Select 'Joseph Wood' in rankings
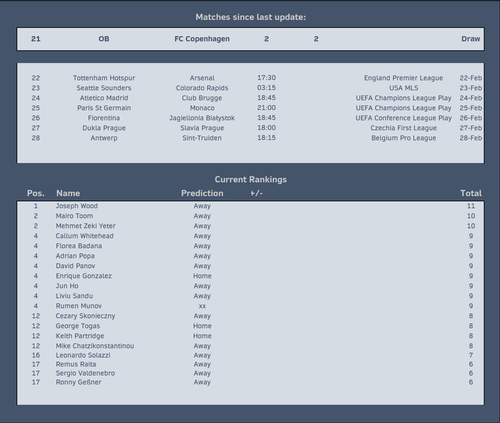This screenshot has height=423, width=500. click(x=77, y=206)
